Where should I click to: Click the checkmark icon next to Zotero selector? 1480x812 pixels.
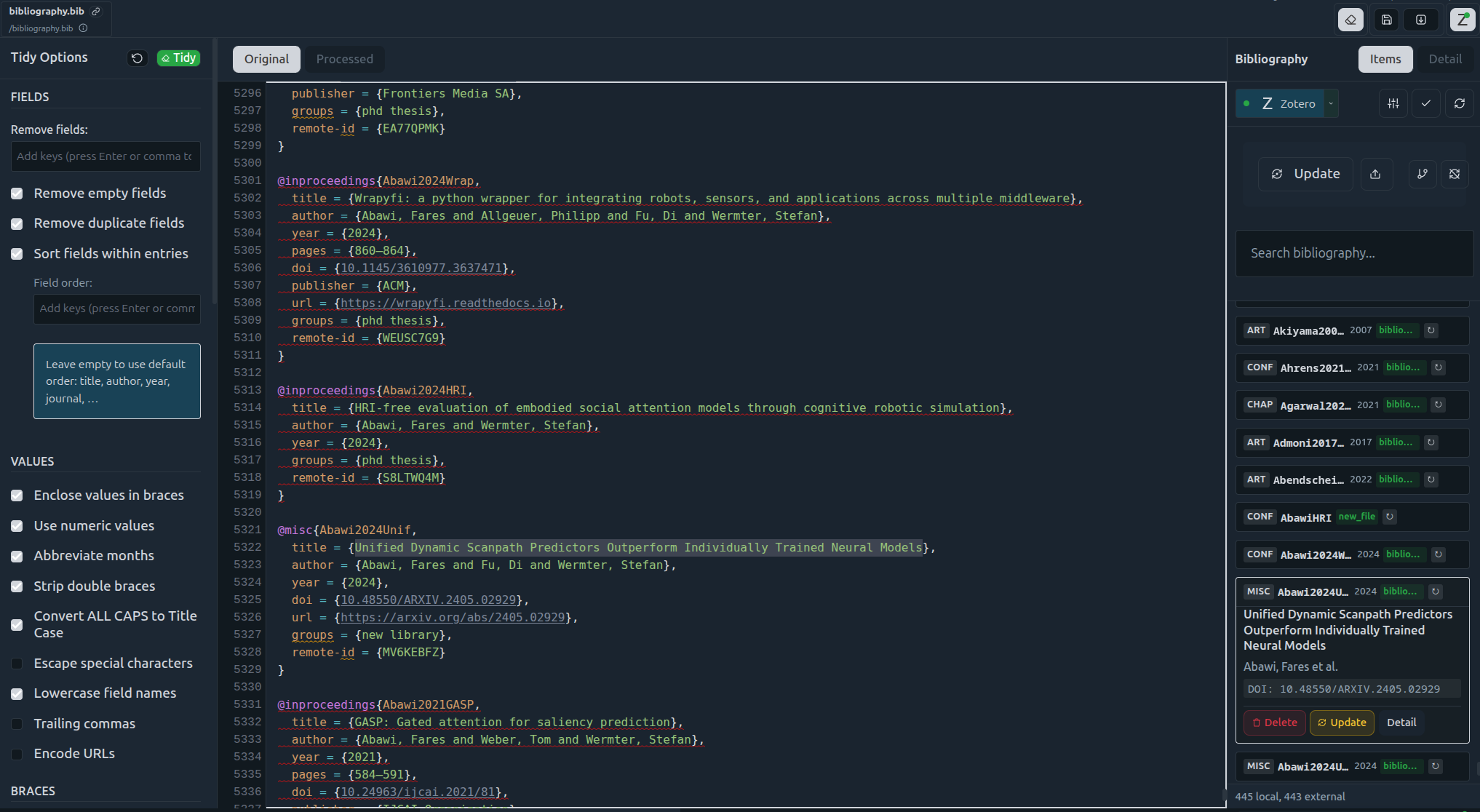1426,103
